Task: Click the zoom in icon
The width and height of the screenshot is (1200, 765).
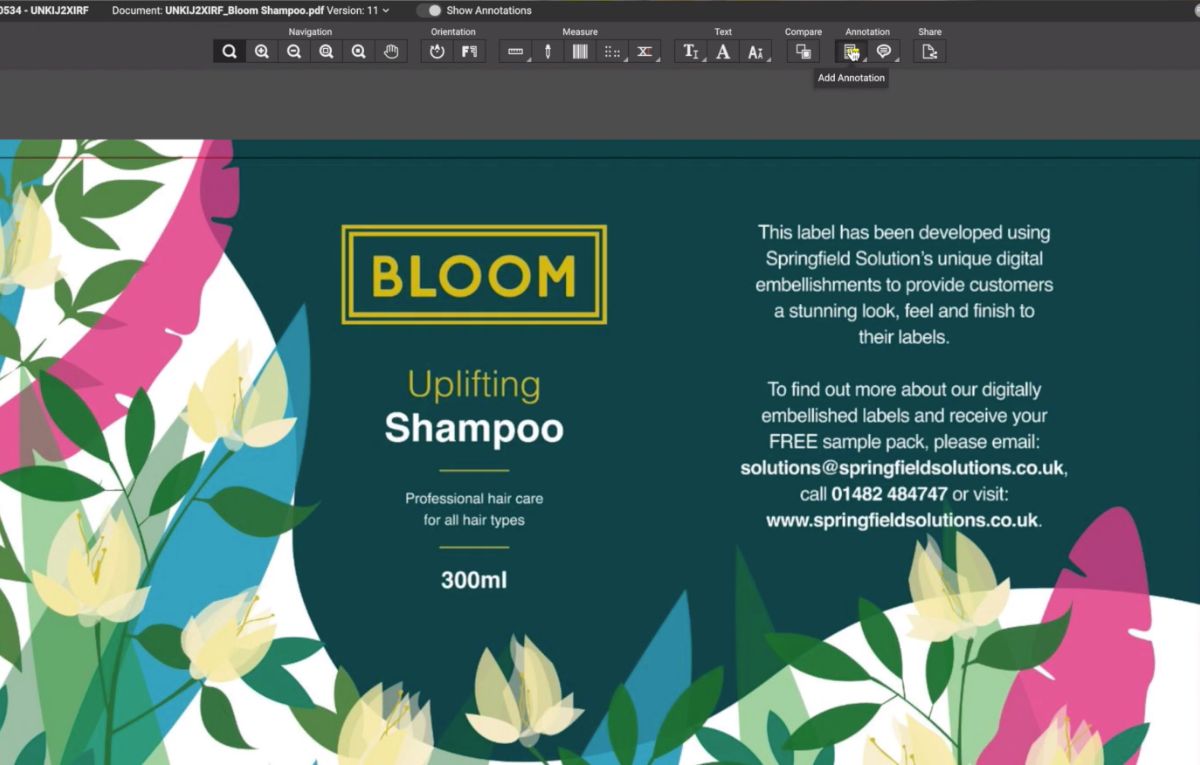Action: pos(262,52)
